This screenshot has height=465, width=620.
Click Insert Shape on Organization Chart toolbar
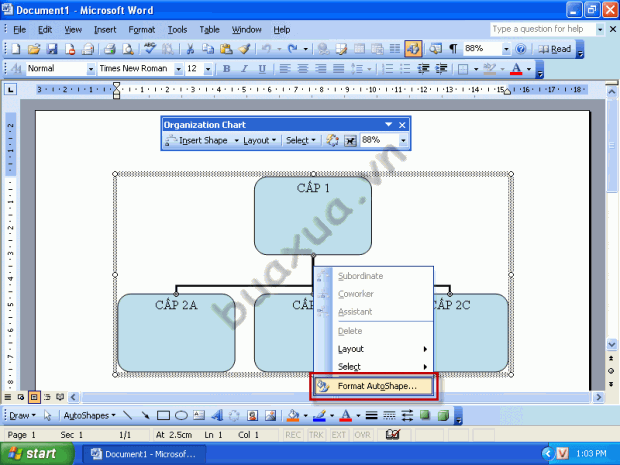pos(197,140)
